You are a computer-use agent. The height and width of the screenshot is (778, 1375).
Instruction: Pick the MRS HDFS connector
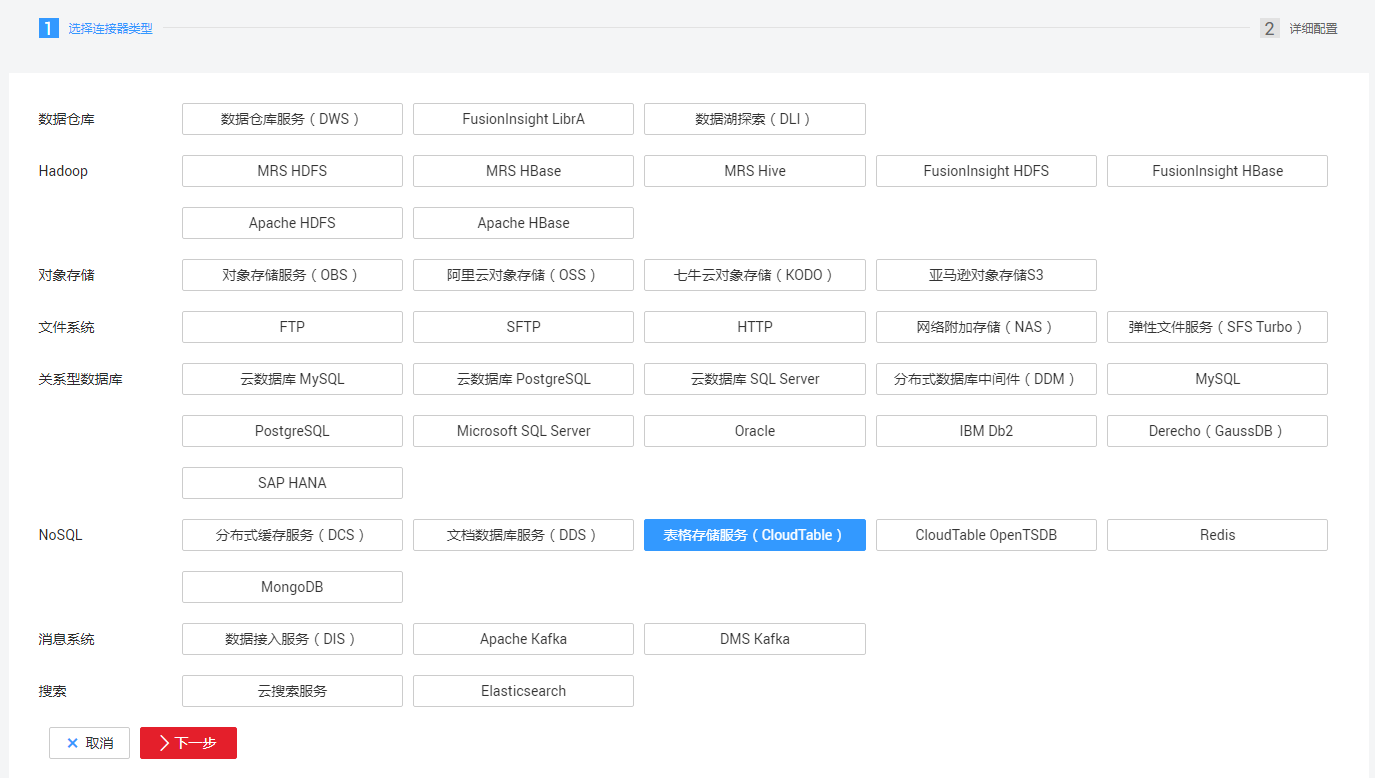292,171
